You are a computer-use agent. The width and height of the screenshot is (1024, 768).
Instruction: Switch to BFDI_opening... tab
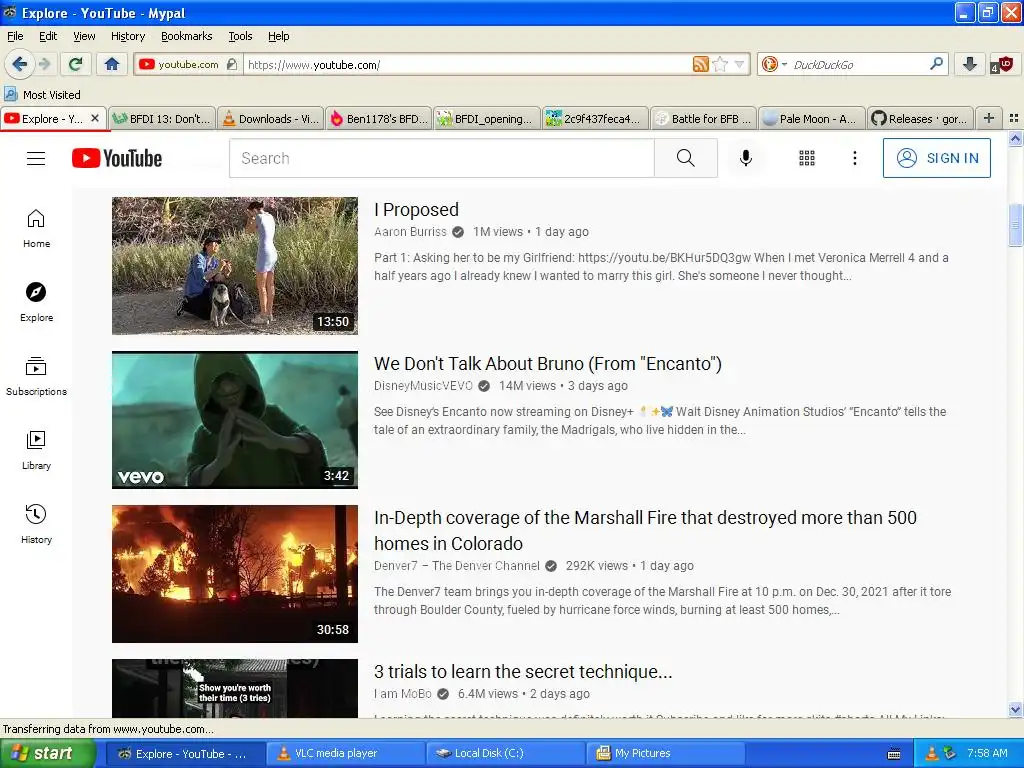click(x=487, y=119)
